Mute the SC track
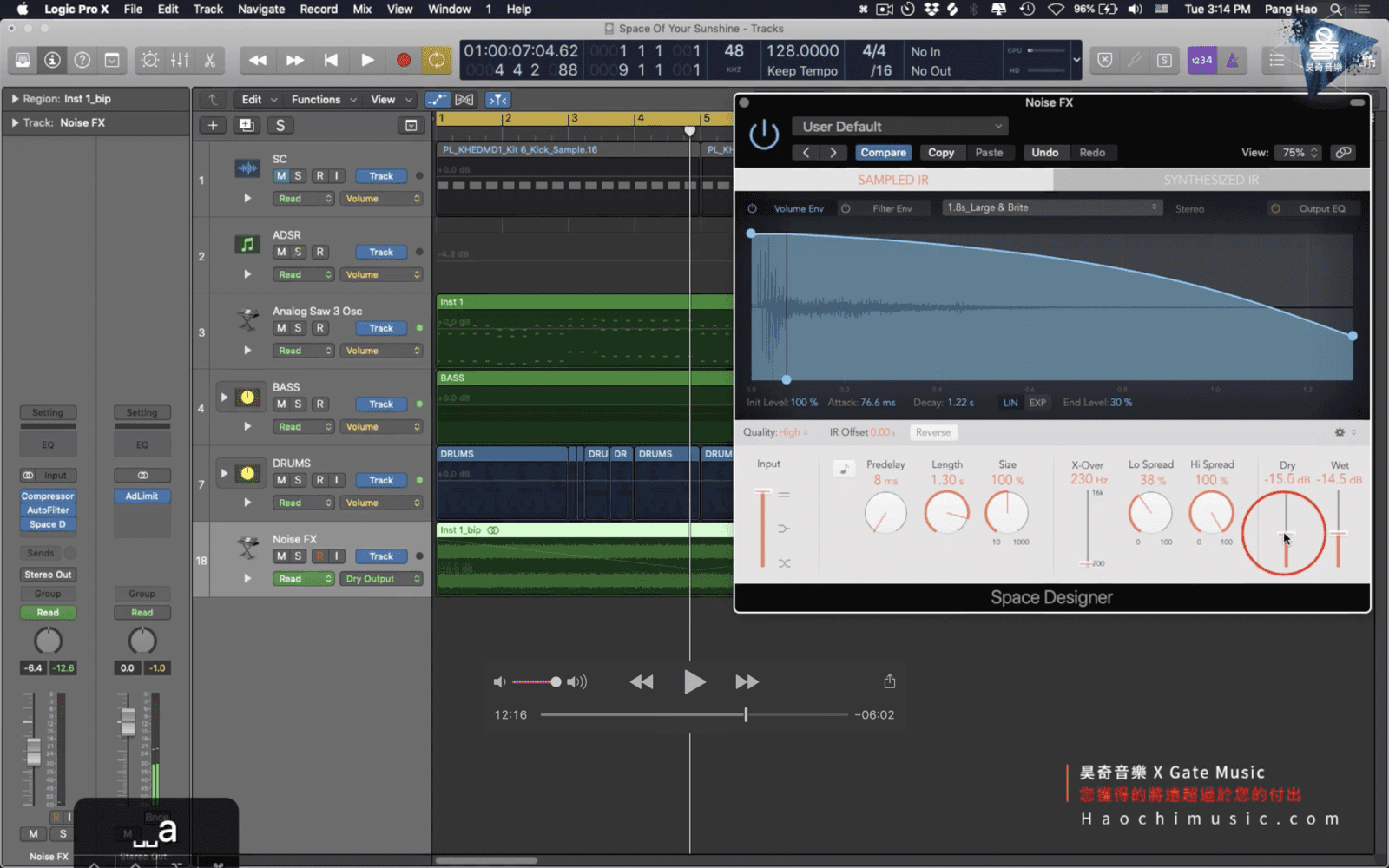This screenshot has width=1389, height=868. pos(281,175)
